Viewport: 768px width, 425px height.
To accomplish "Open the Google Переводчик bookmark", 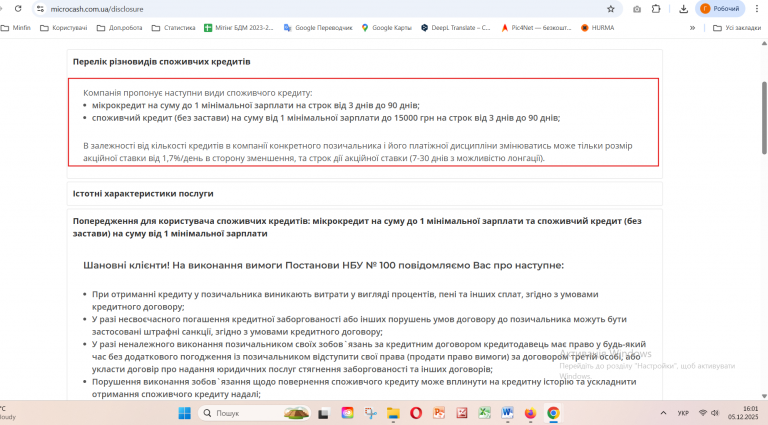I will (318, 28).
